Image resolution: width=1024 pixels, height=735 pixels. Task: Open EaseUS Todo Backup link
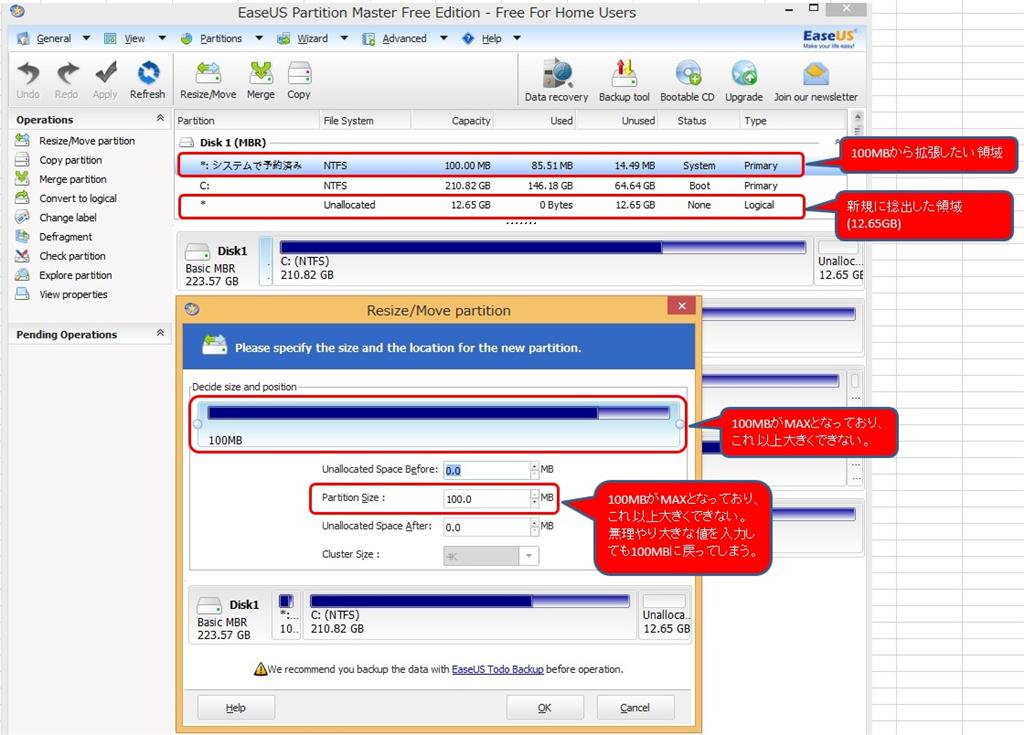click(497, 669)
